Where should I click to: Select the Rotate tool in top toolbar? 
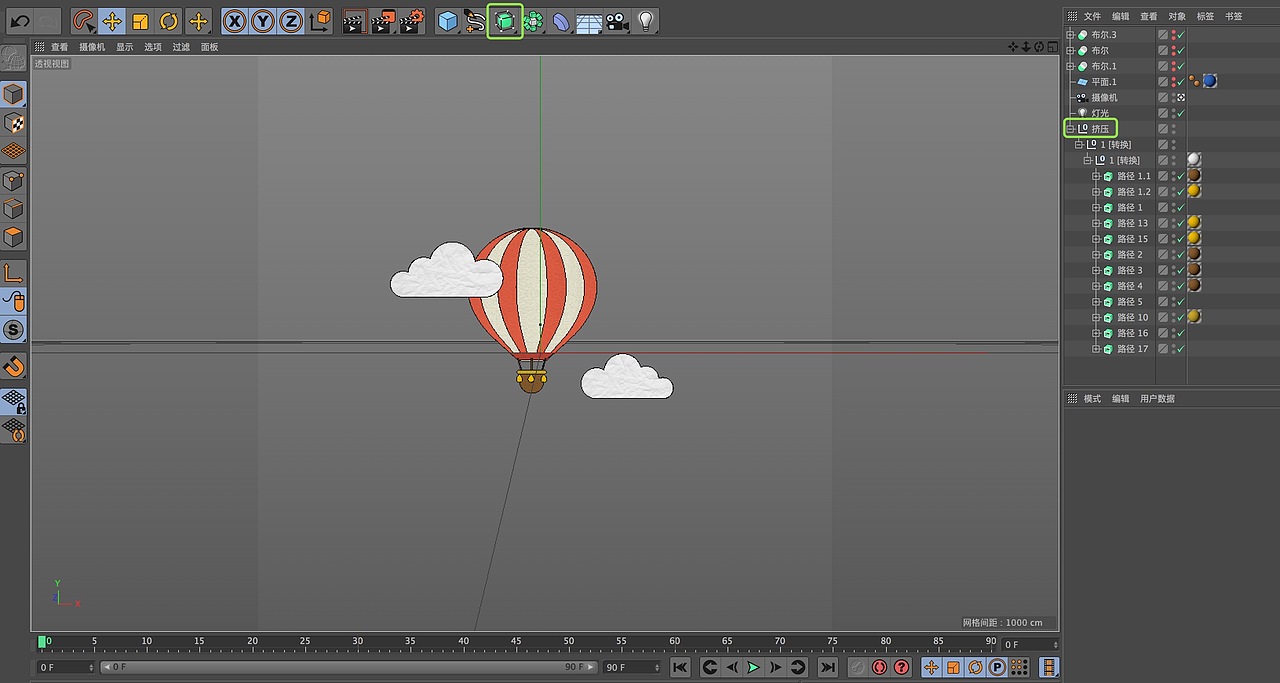coord(169,21)
